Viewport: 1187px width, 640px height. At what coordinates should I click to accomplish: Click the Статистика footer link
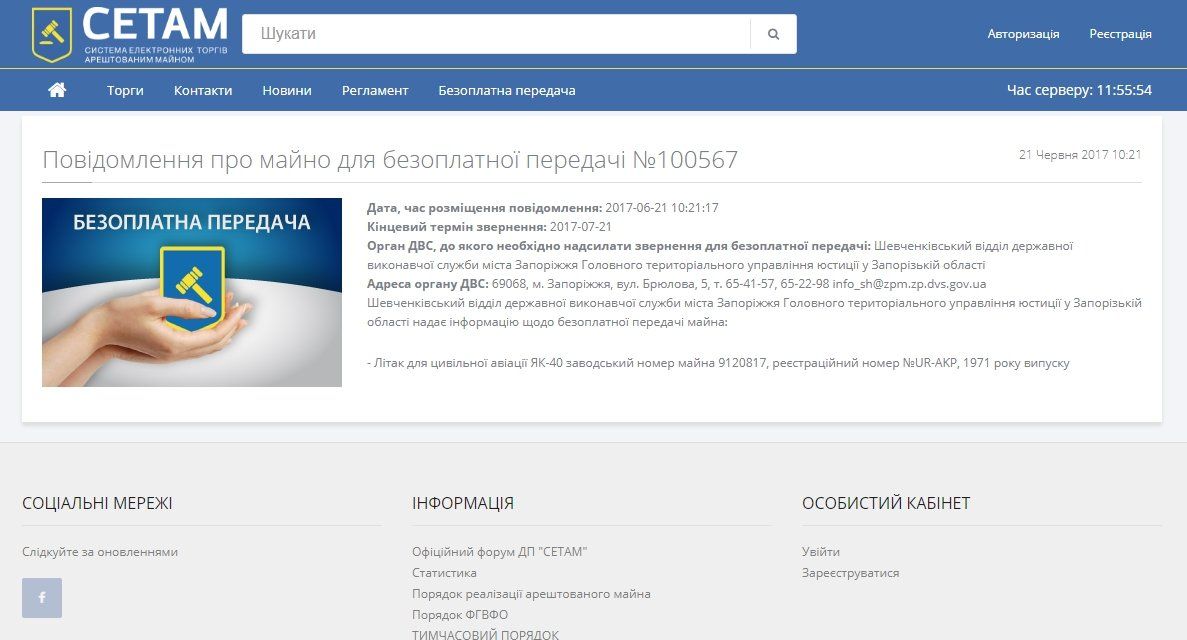(444, 572)
